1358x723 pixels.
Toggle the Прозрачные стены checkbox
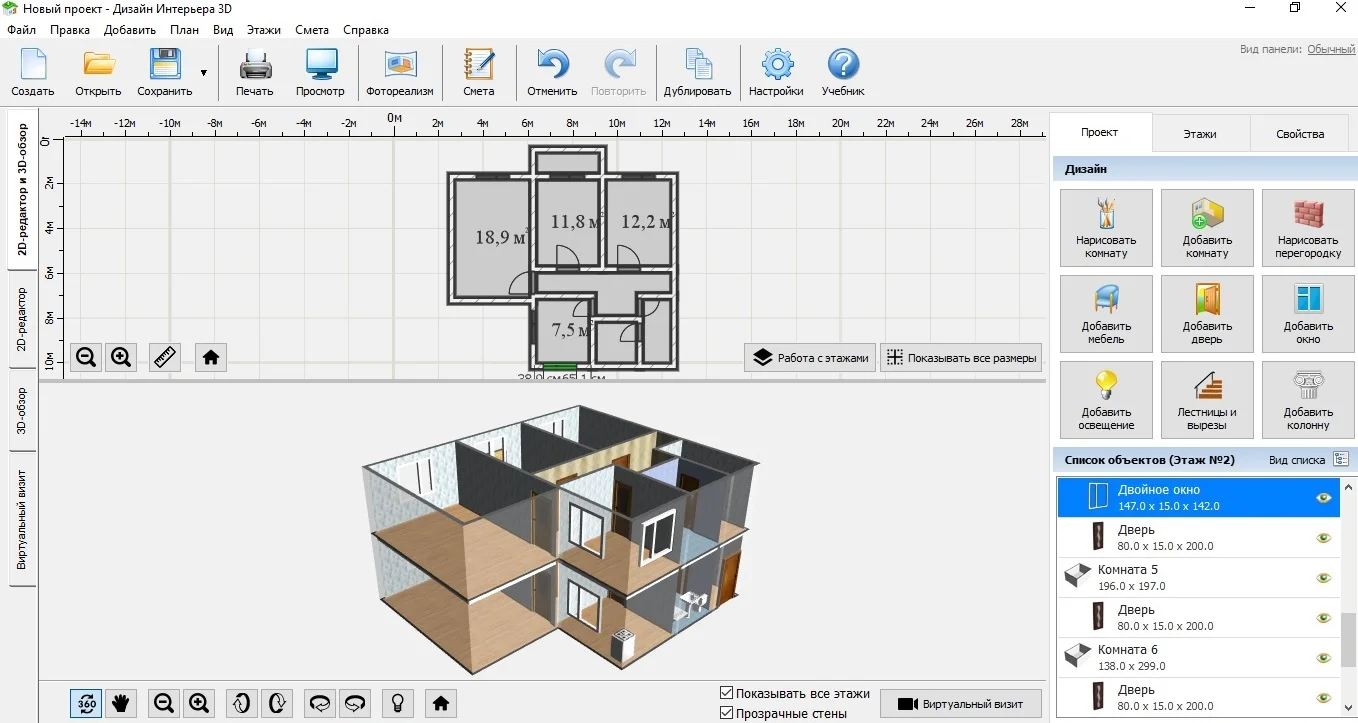(x=727, y=713)
